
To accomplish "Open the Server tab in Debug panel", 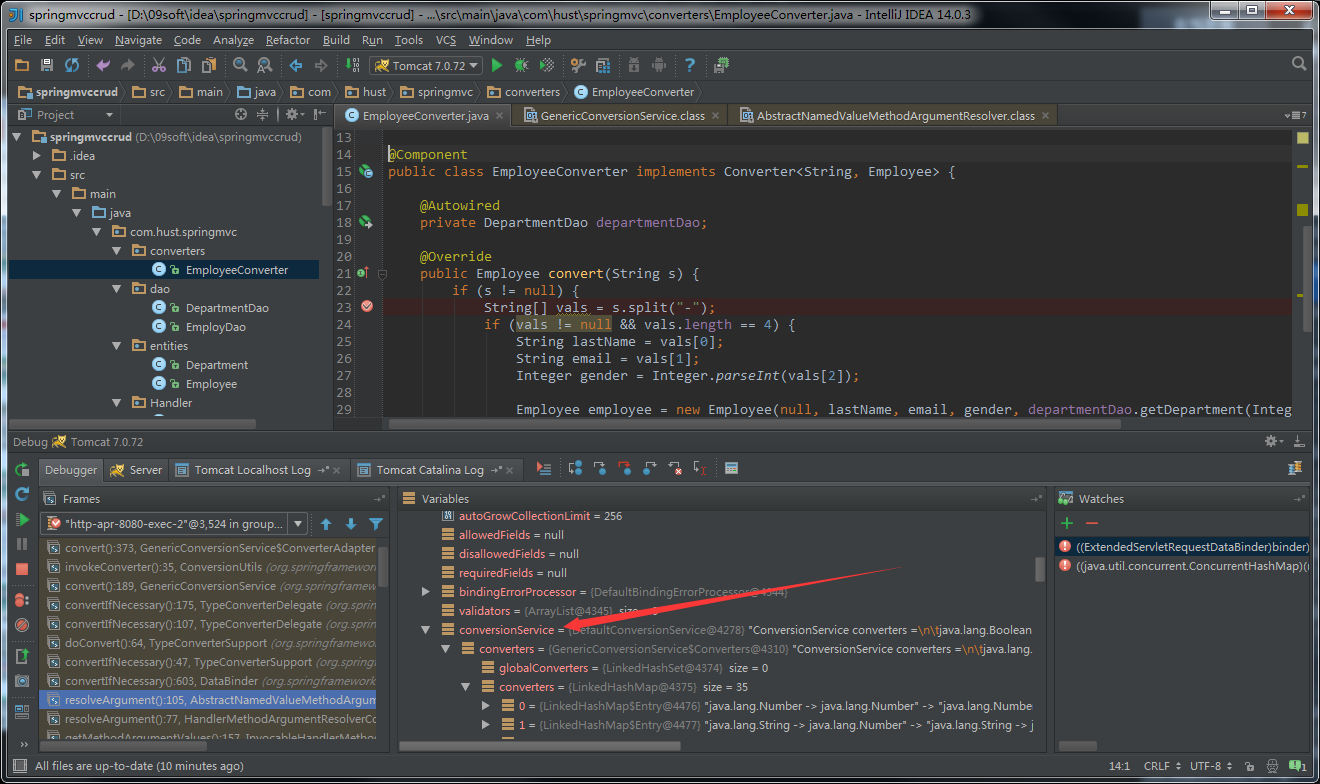I will [136, 470].
